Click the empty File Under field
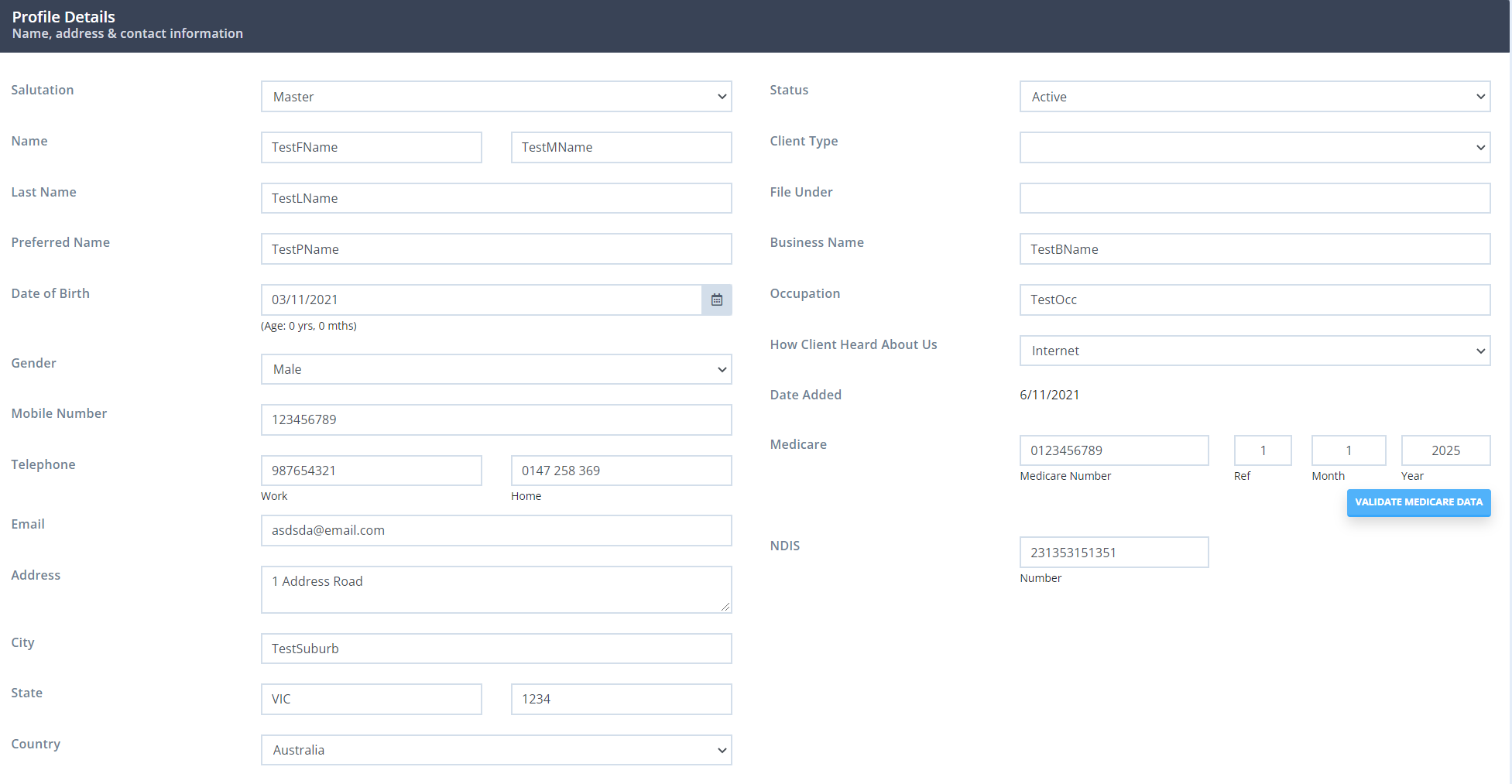Screen dimensions: 1512x784 point(1255,198)
